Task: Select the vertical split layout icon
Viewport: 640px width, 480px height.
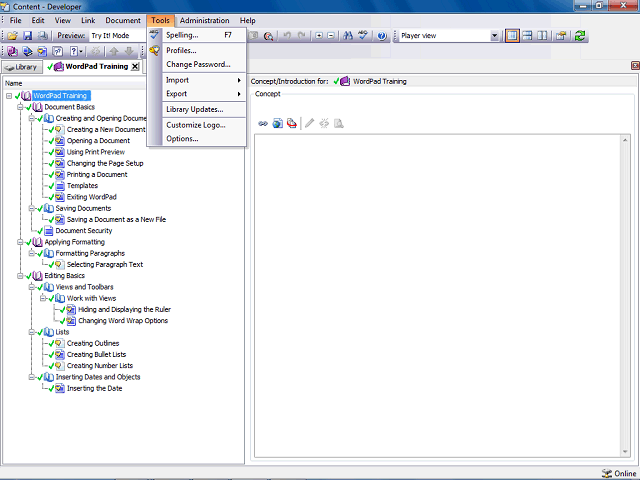Action: pyautogui.click(x=542, y=36)
